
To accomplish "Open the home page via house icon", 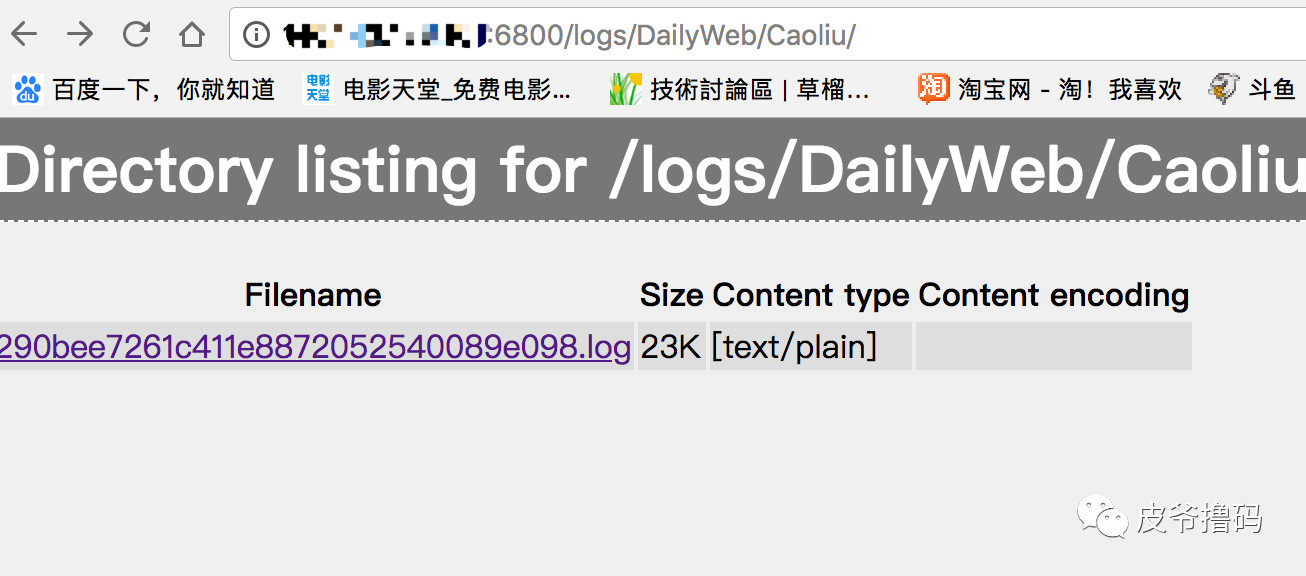I will click(191, 35).
